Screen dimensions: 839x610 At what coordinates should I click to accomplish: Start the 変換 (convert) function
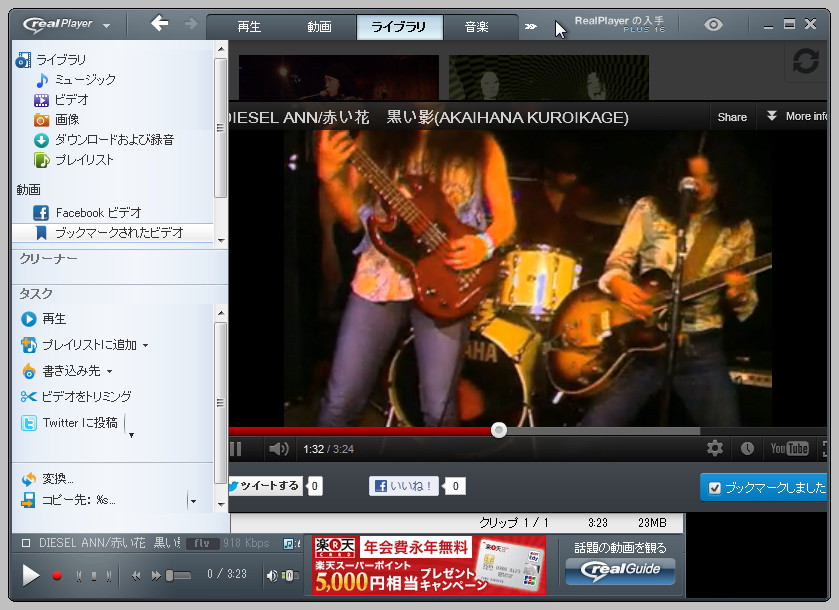point(52,478)
